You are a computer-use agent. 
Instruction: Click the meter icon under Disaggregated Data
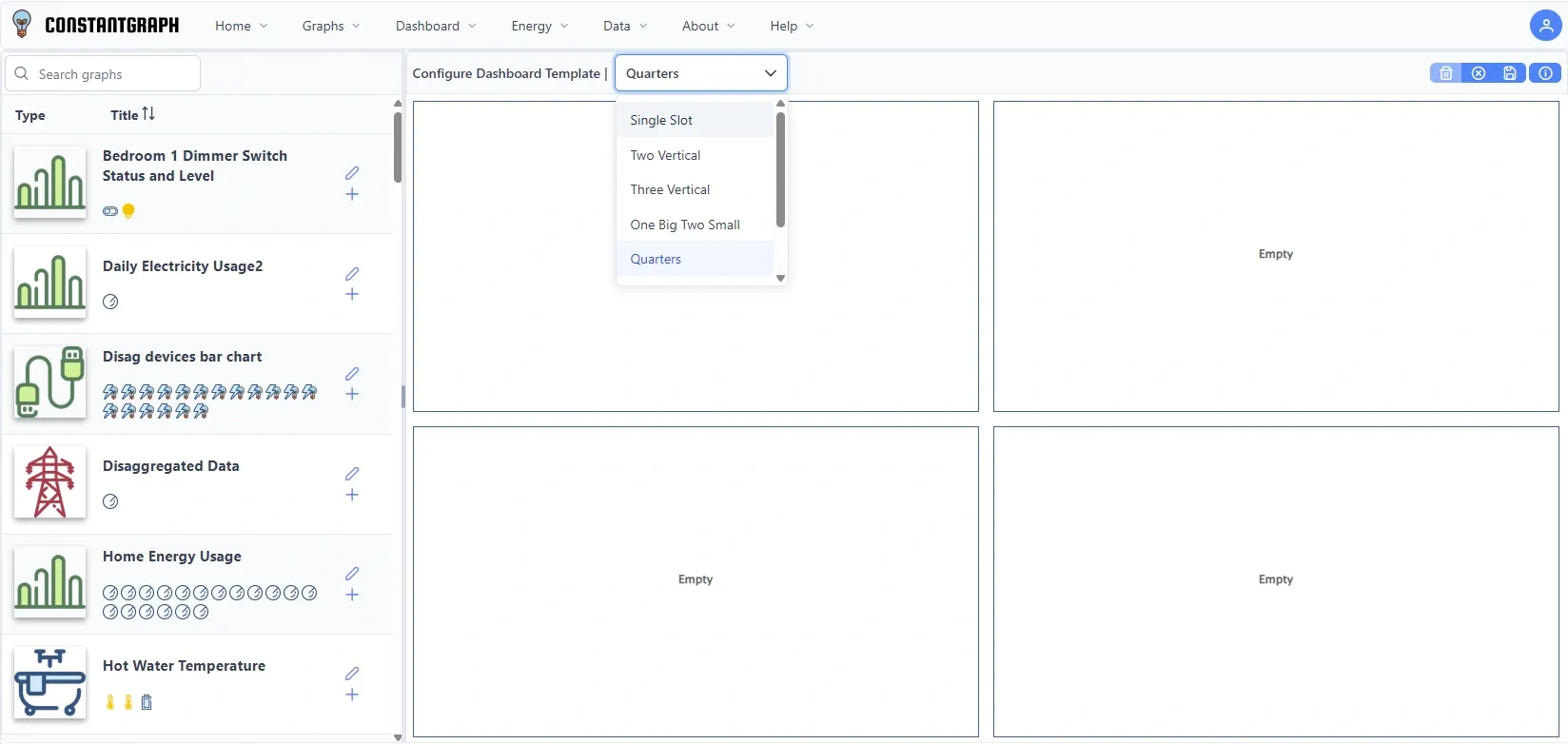click(x=110, y=501)
